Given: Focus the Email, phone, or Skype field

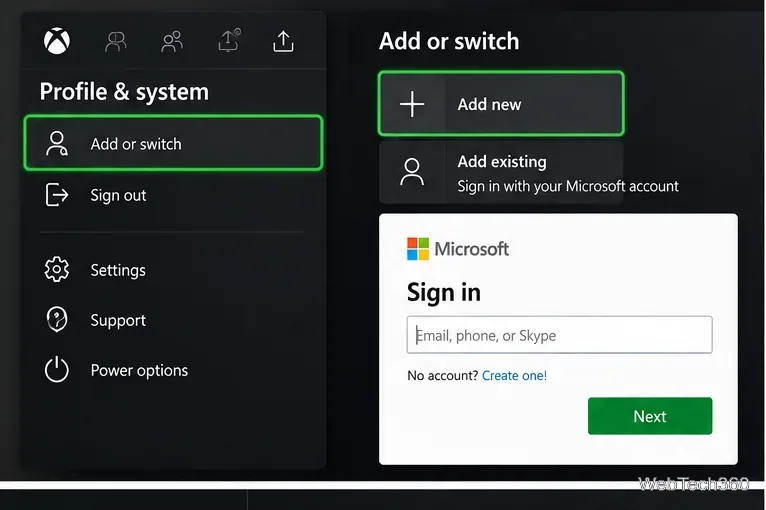Looking at the screenshot, I should point(559,335).
